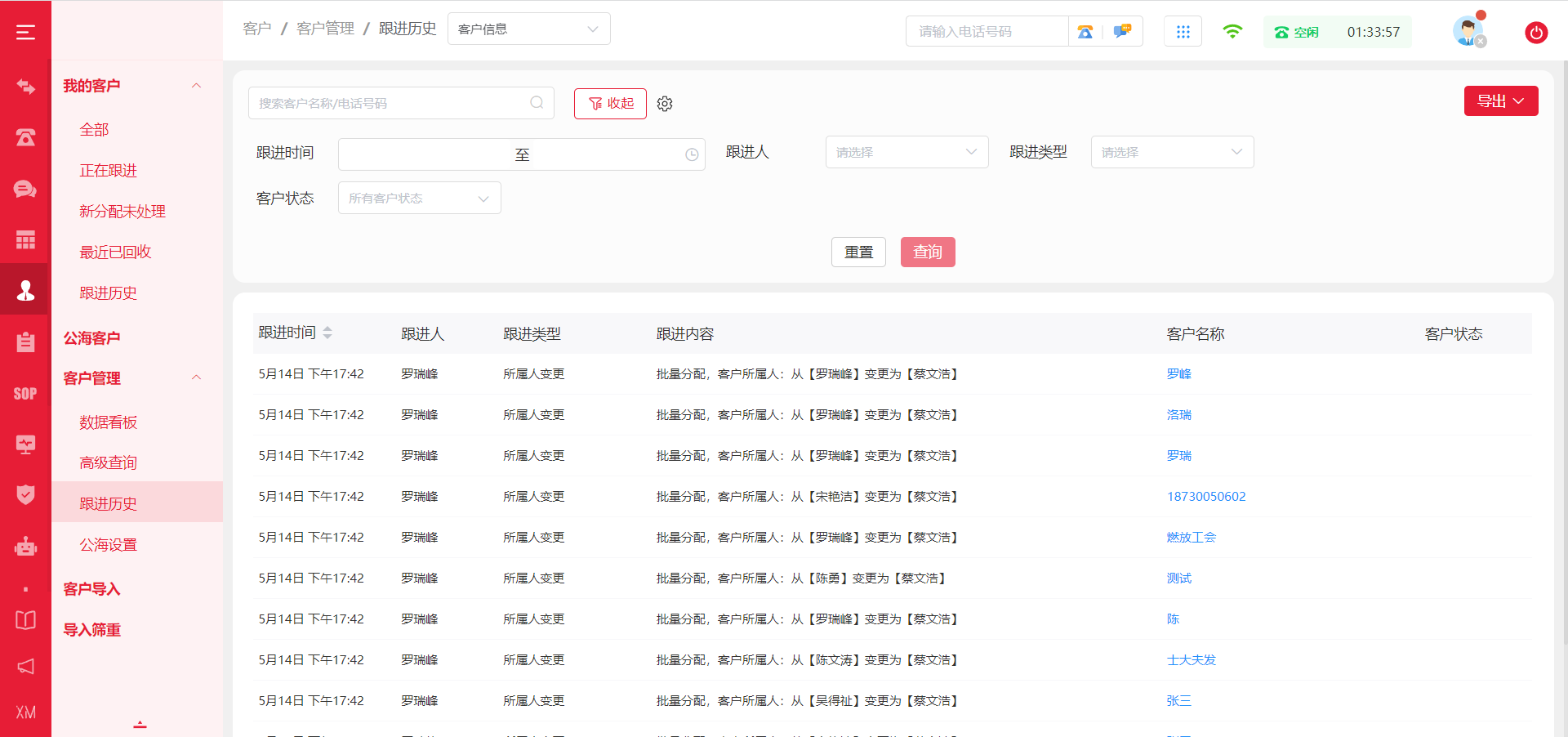Open the robot icon in sidebar
This screenshot has width=1568, height=737.
click(25, 546)
